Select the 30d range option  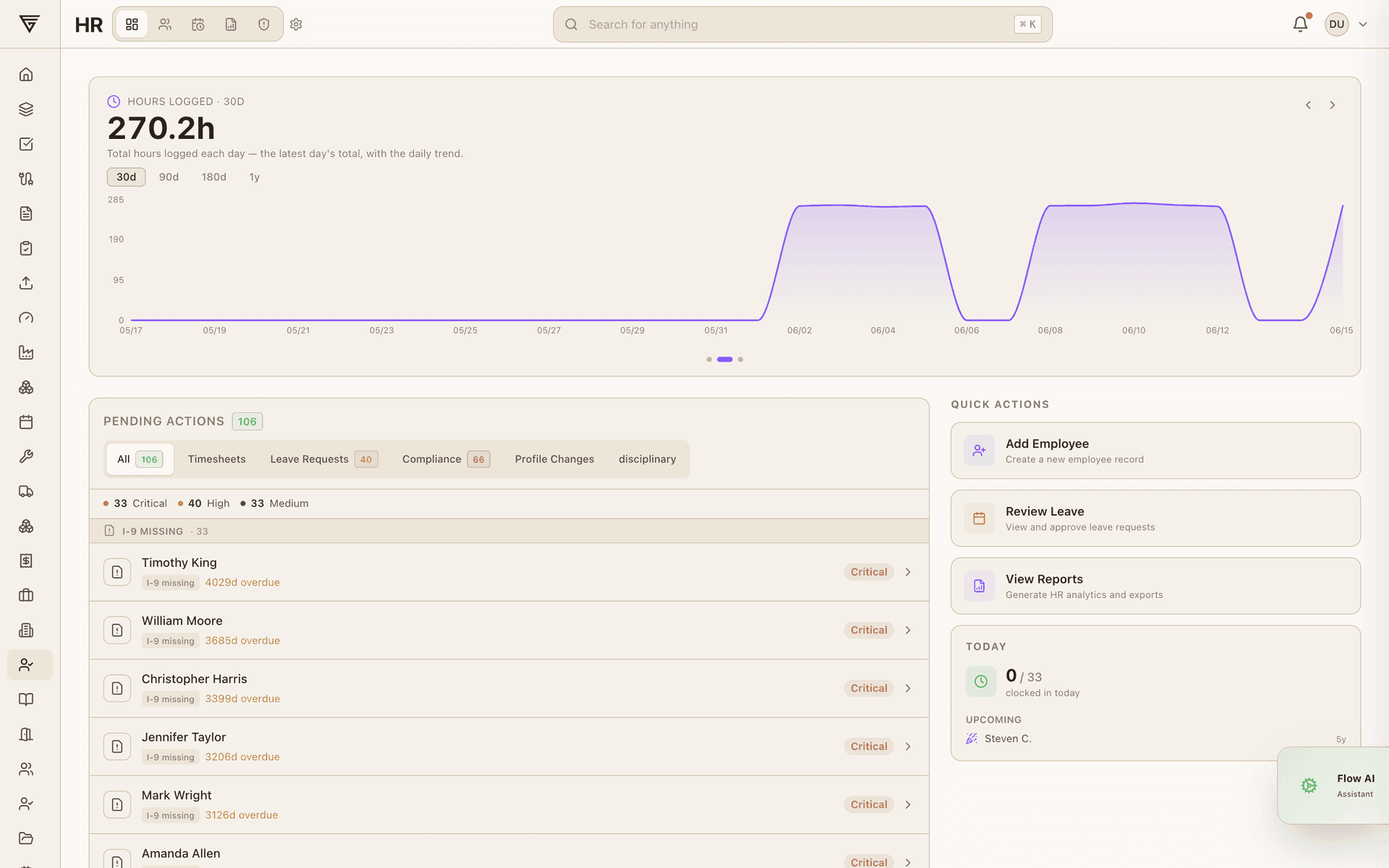(x=126, y=177)
